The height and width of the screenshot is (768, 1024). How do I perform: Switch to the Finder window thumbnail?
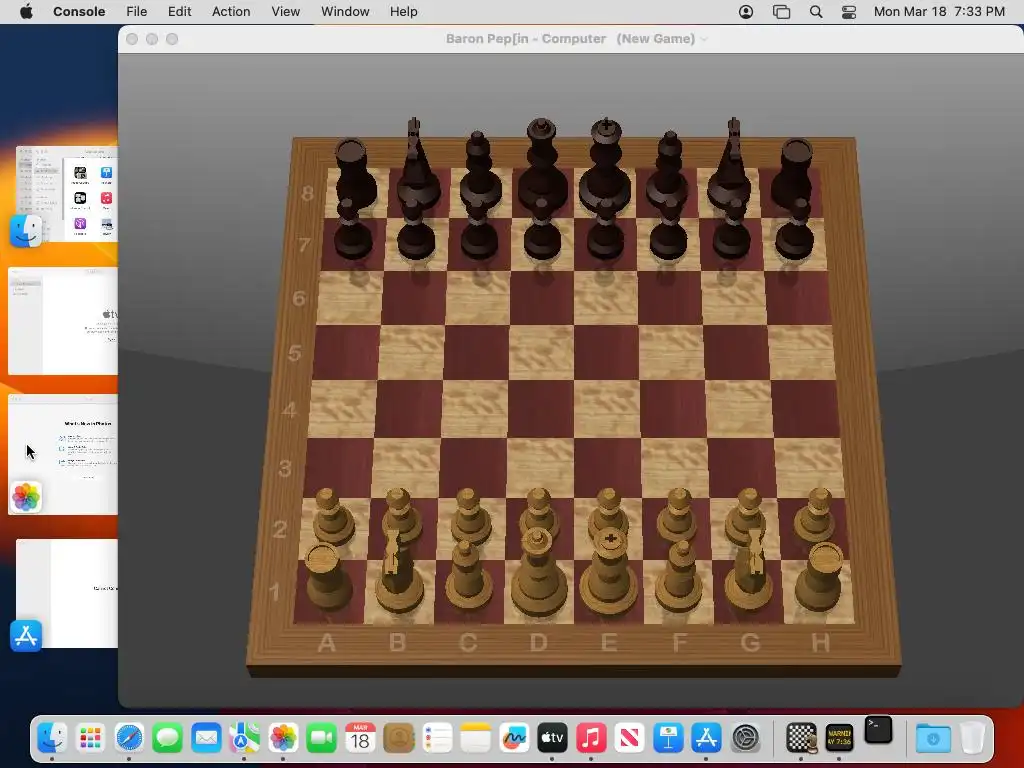(x=67, y=194)
